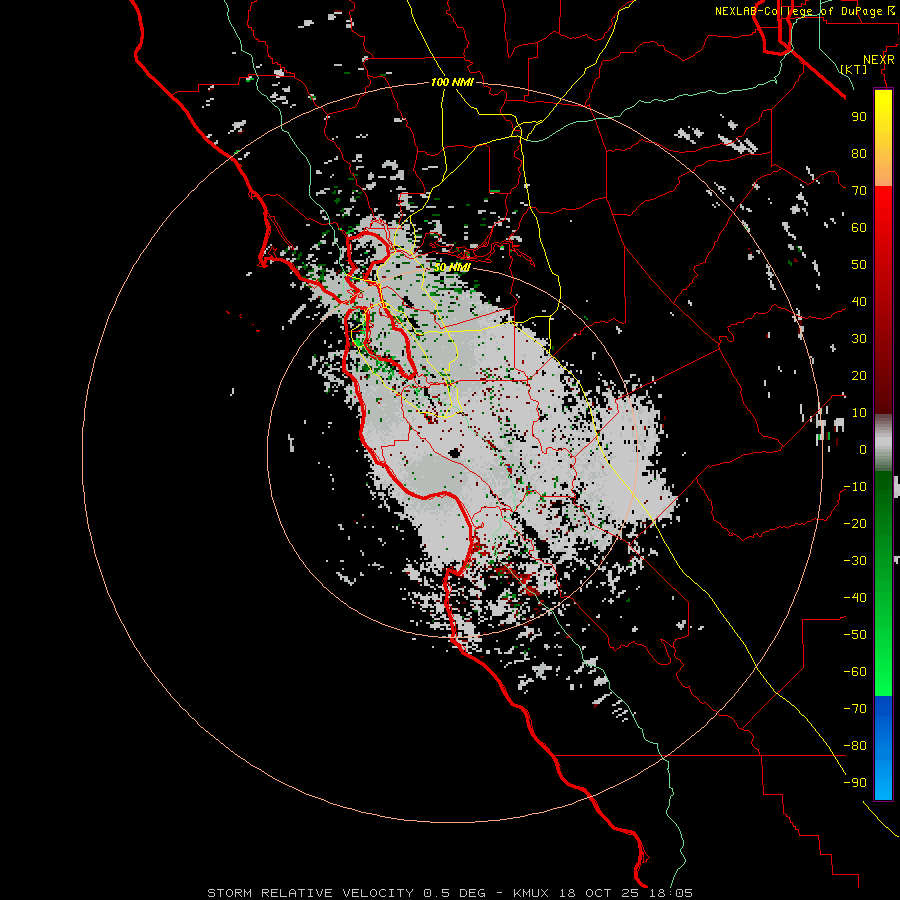Select the positive 20 scale value
The width and height of the screenshot is (900, 900).
(x=859, y=375)
